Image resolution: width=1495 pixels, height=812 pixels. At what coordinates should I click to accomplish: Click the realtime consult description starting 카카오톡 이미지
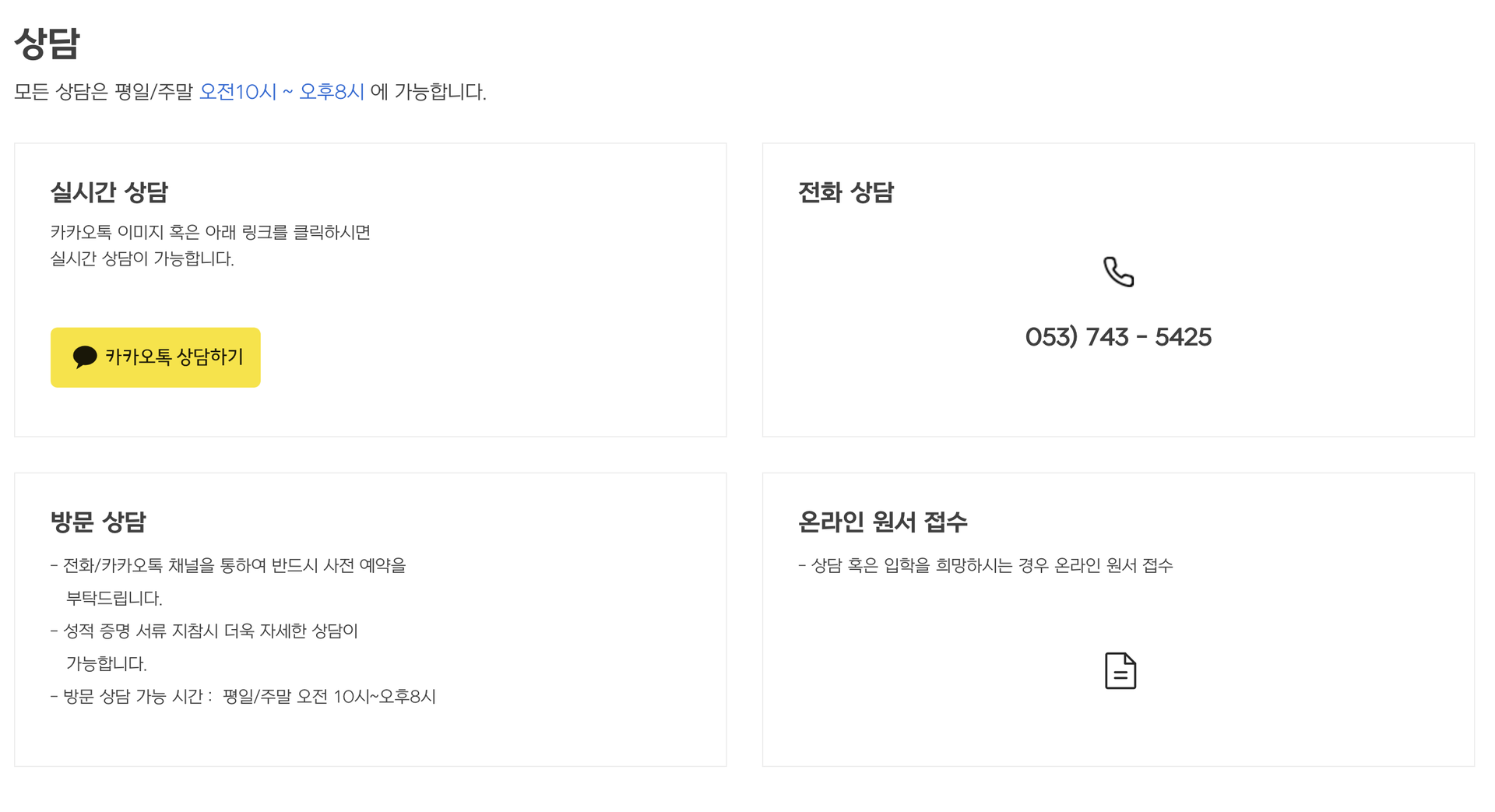(210, 232)
